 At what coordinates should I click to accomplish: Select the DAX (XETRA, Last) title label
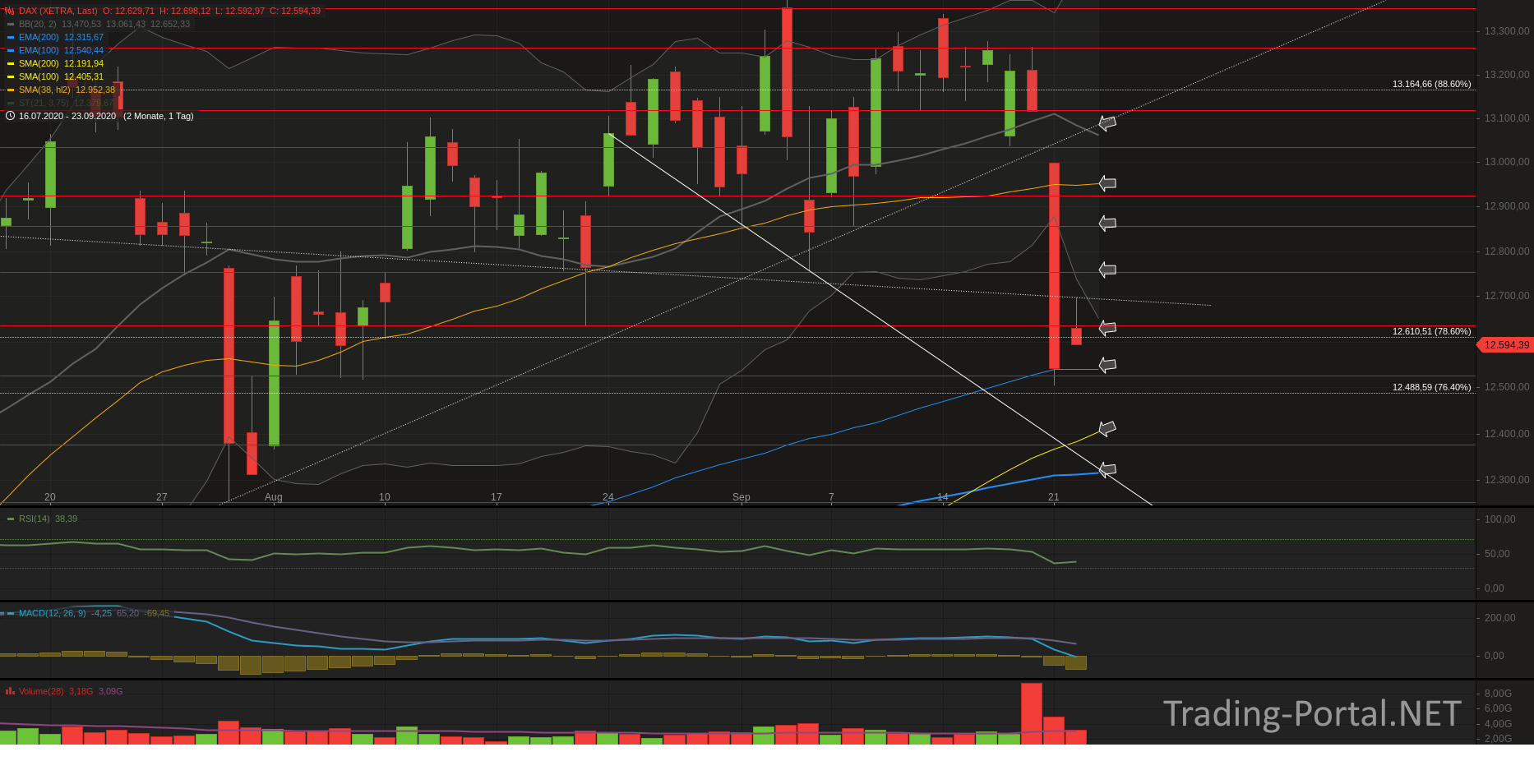click(58, 11)
